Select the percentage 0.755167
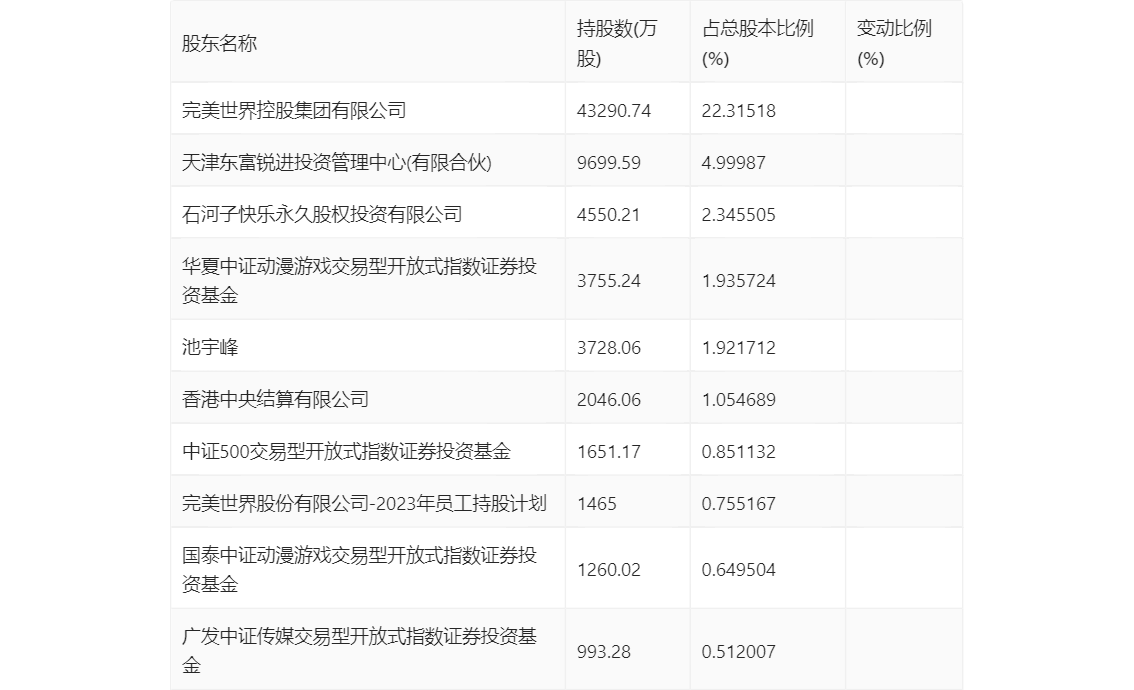 point(738,504)
